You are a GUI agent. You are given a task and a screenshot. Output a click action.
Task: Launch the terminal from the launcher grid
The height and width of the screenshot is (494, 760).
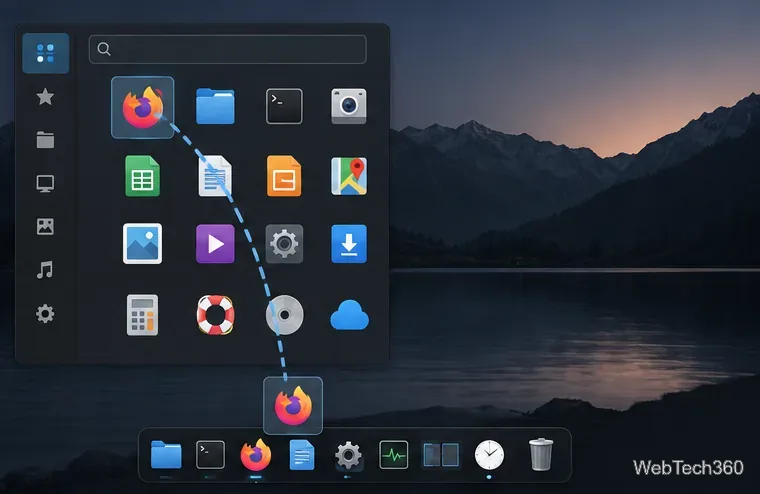pos(284,106)
